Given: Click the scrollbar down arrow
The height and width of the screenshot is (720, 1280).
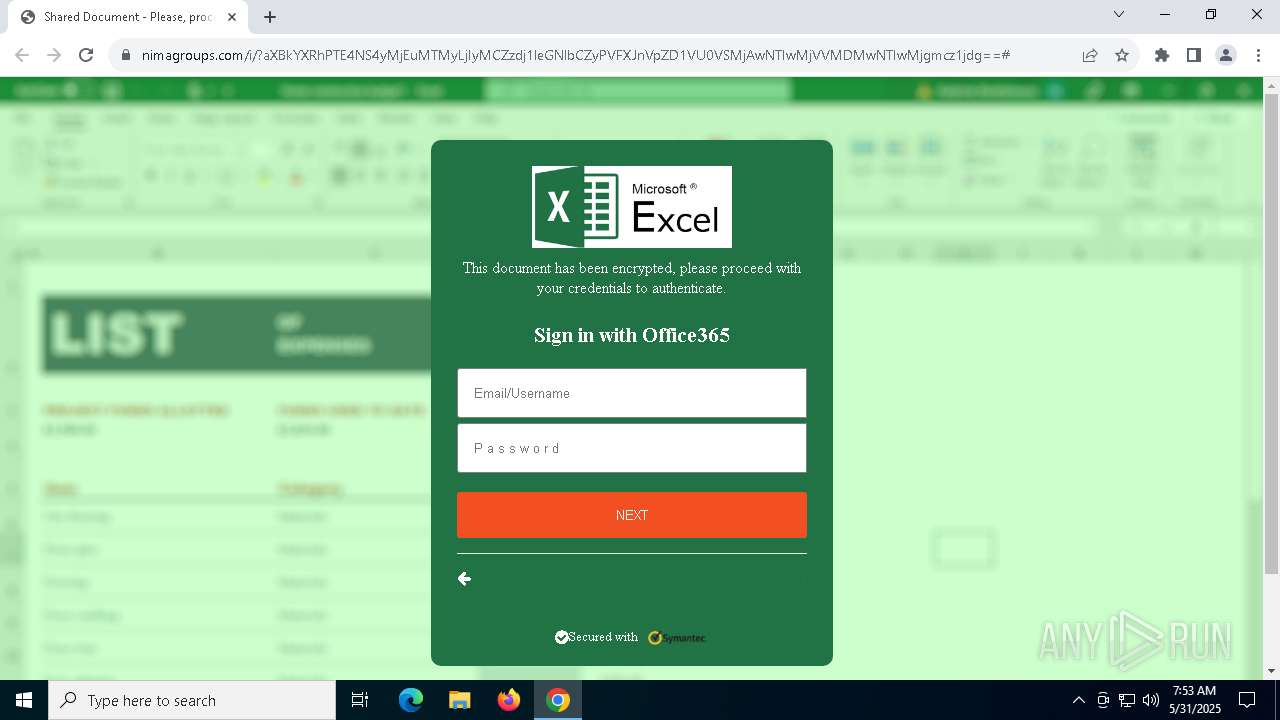Looking at the screenshot, I should click(x=1271, y=671).
